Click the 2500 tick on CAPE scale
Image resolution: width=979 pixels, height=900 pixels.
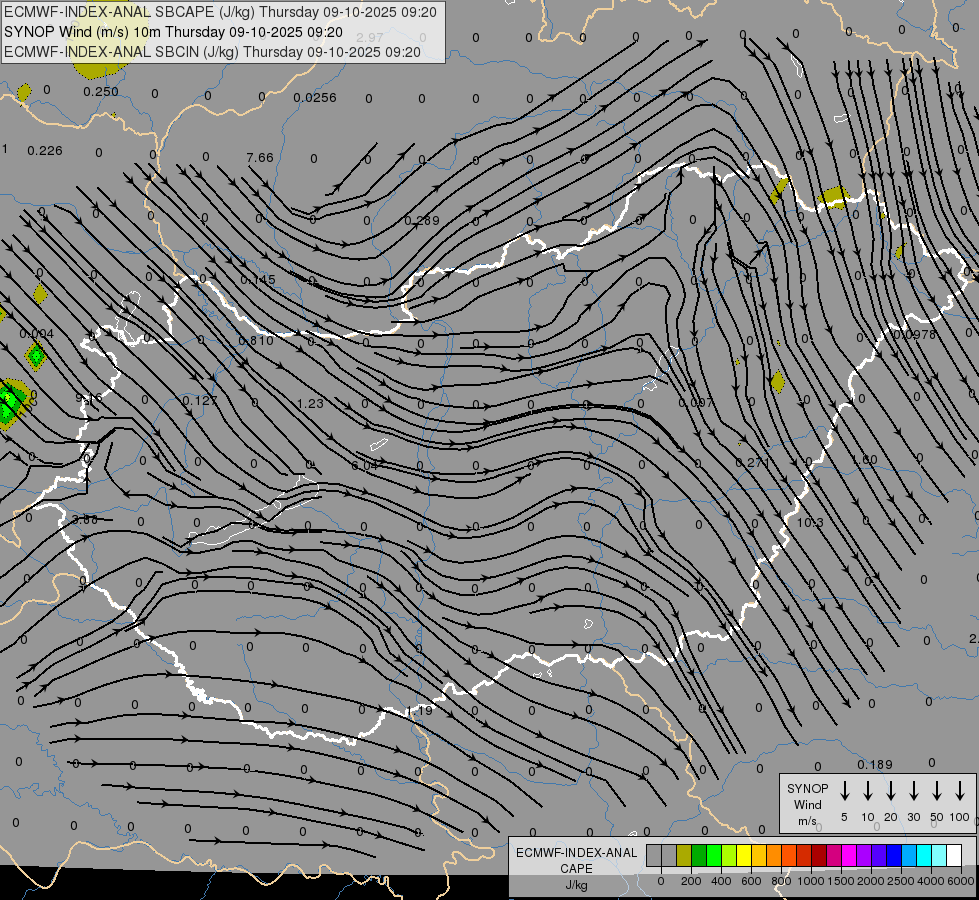tap(900, 881)
